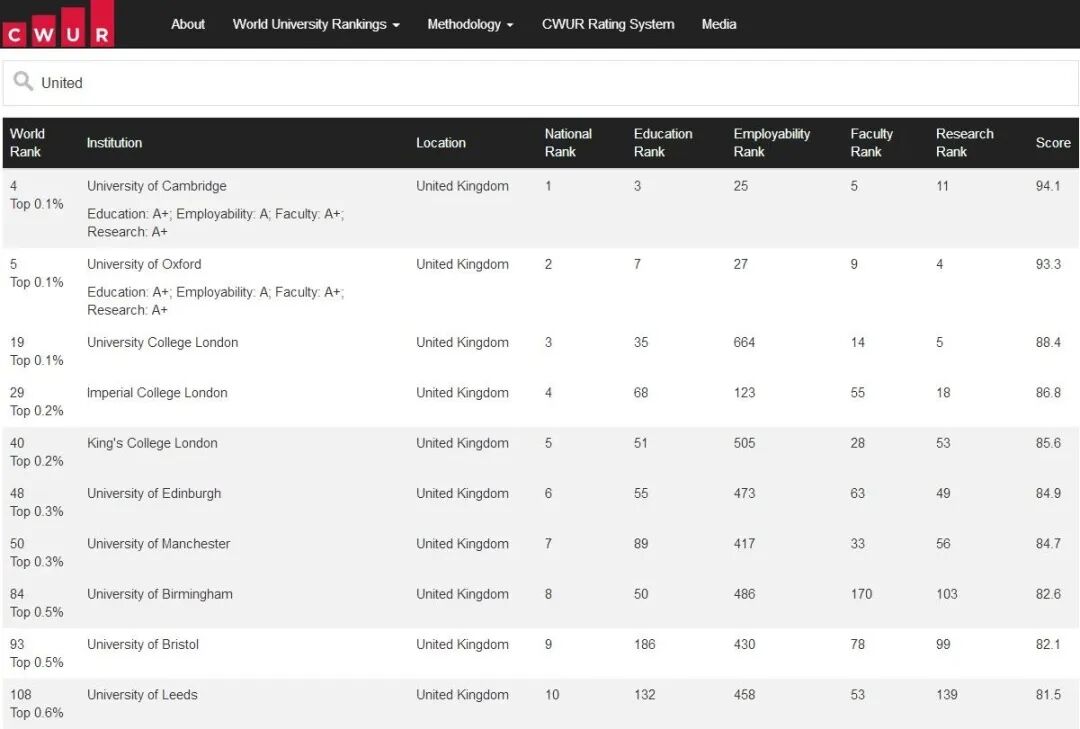Select University College London
The width and height of the screenshot is (1080, 729).
pos(163,342)
